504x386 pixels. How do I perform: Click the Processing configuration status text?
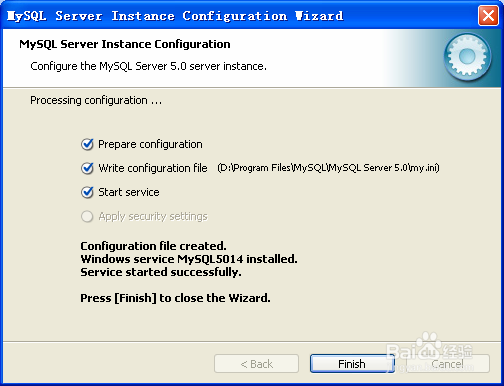click(x=96, y=100)
